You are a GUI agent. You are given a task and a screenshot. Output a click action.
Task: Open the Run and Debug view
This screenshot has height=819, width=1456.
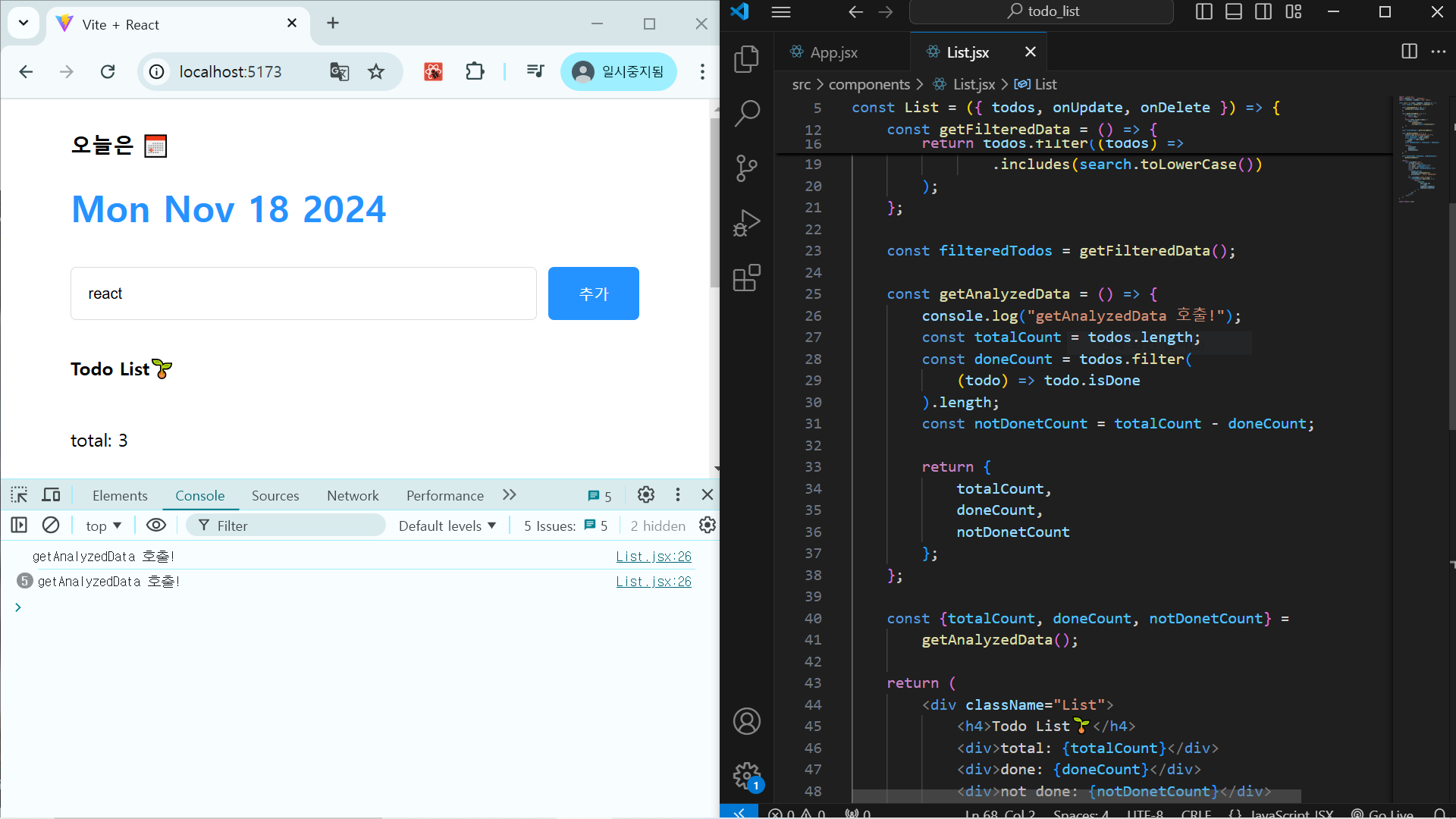pos(746,224)
